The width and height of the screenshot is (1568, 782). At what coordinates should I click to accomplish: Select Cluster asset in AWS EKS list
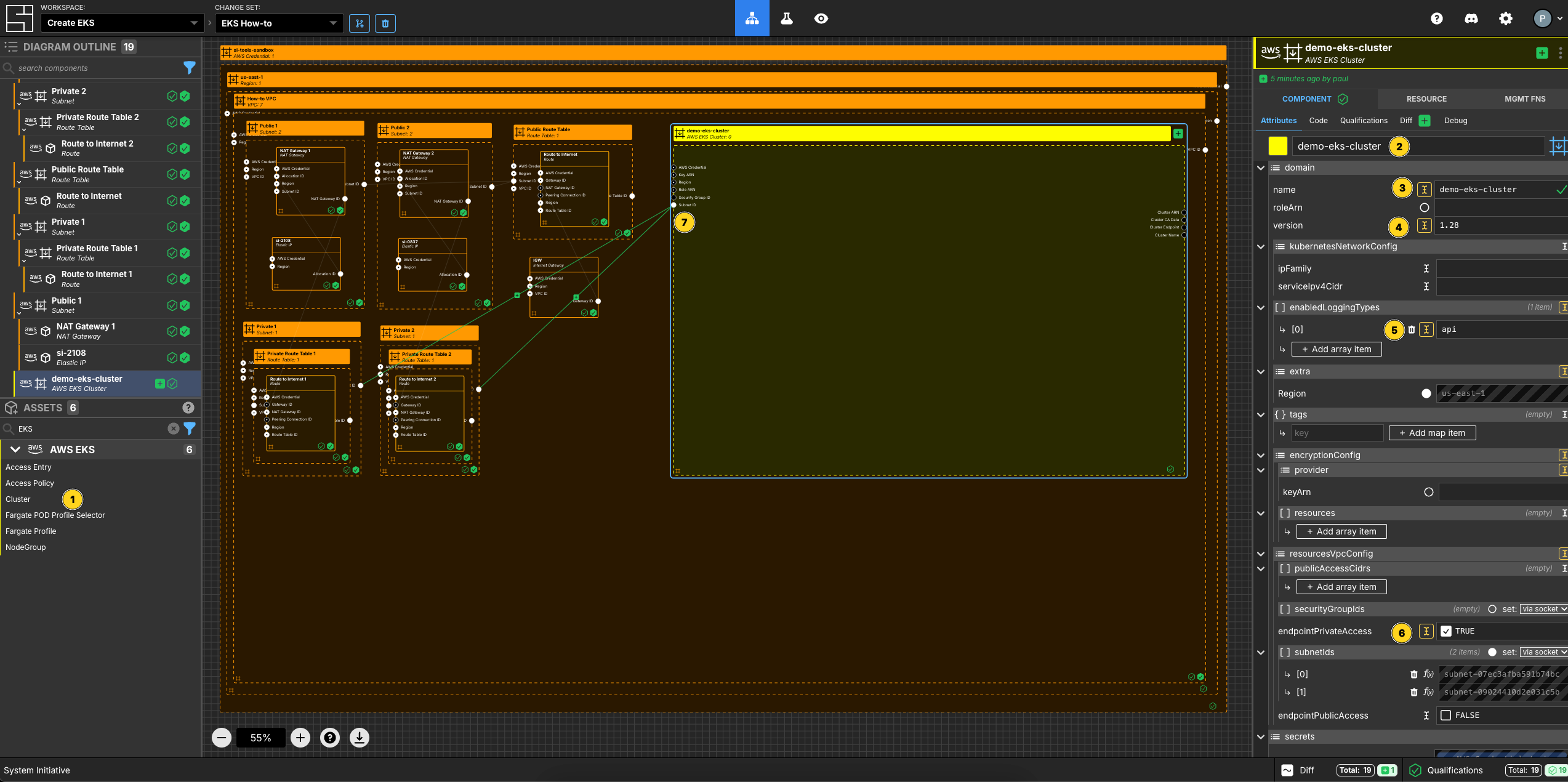point(18,499)
